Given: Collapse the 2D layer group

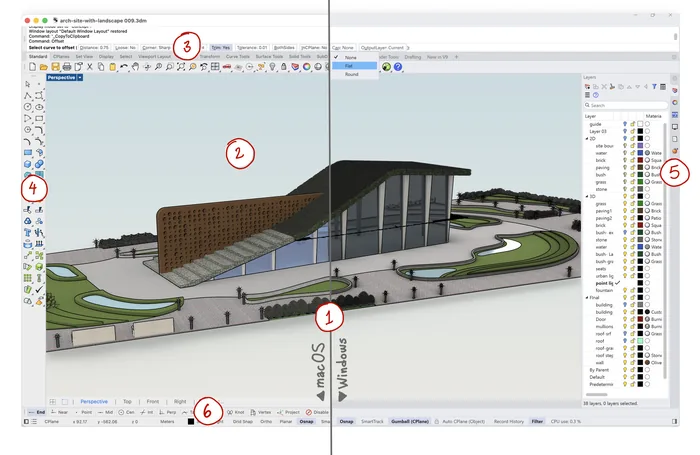Looking at the screenshot, I should click(x=587, y=138).
